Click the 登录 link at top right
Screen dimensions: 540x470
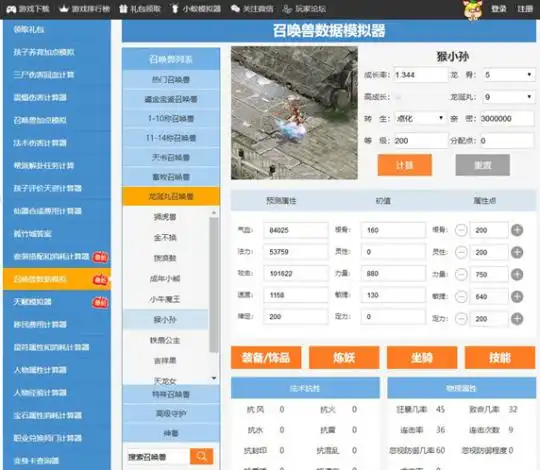click(499, 9)
